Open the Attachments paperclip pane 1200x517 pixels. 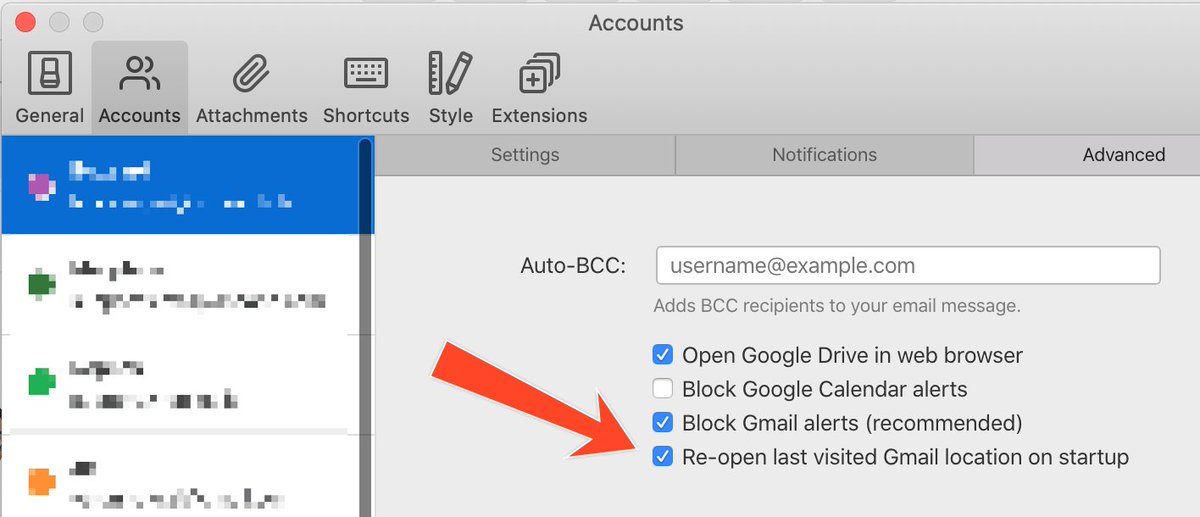point(251,88)
